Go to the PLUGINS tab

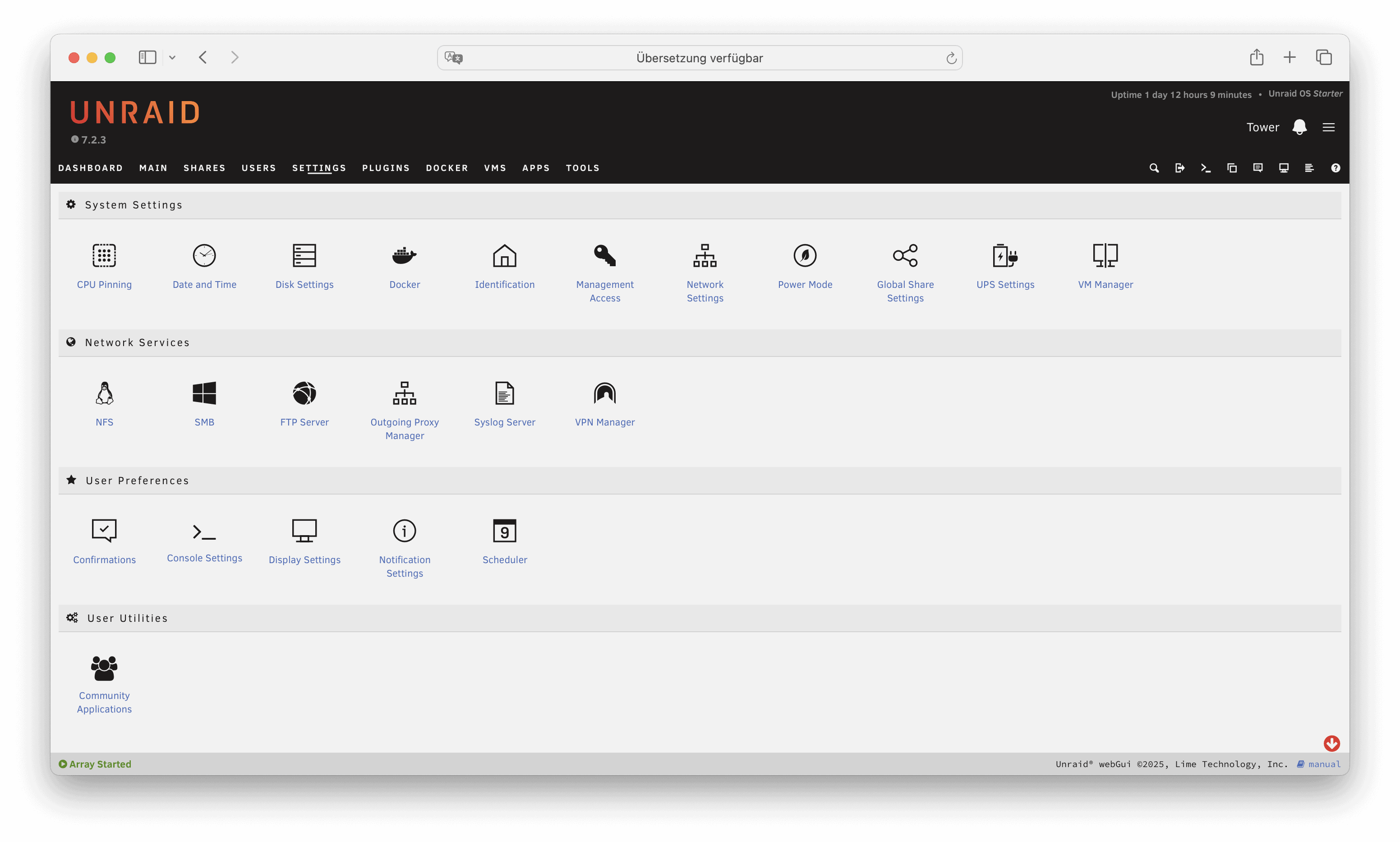[x=386, y=168]
